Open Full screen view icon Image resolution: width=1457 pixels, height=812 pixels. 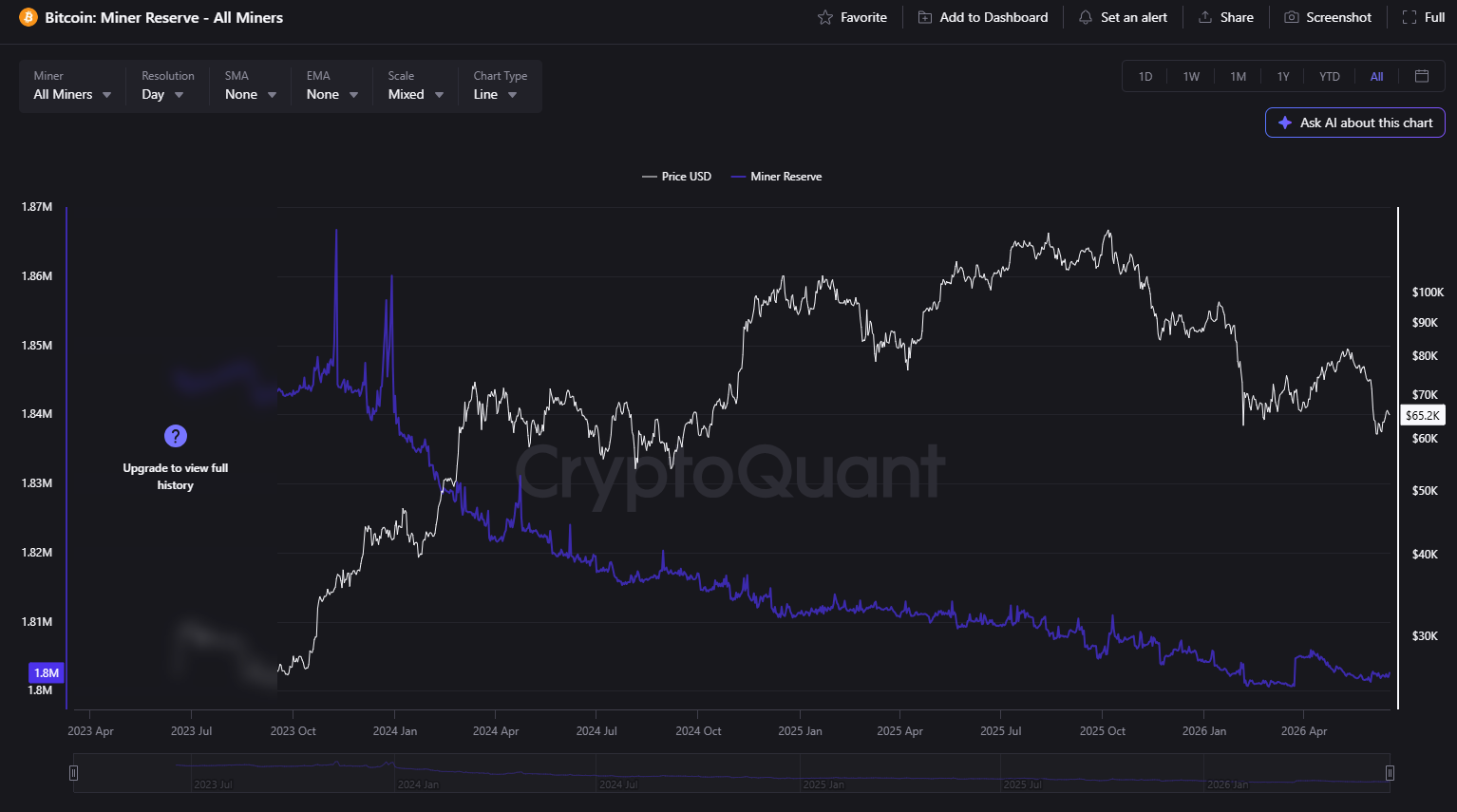[x=1410, y=17]
